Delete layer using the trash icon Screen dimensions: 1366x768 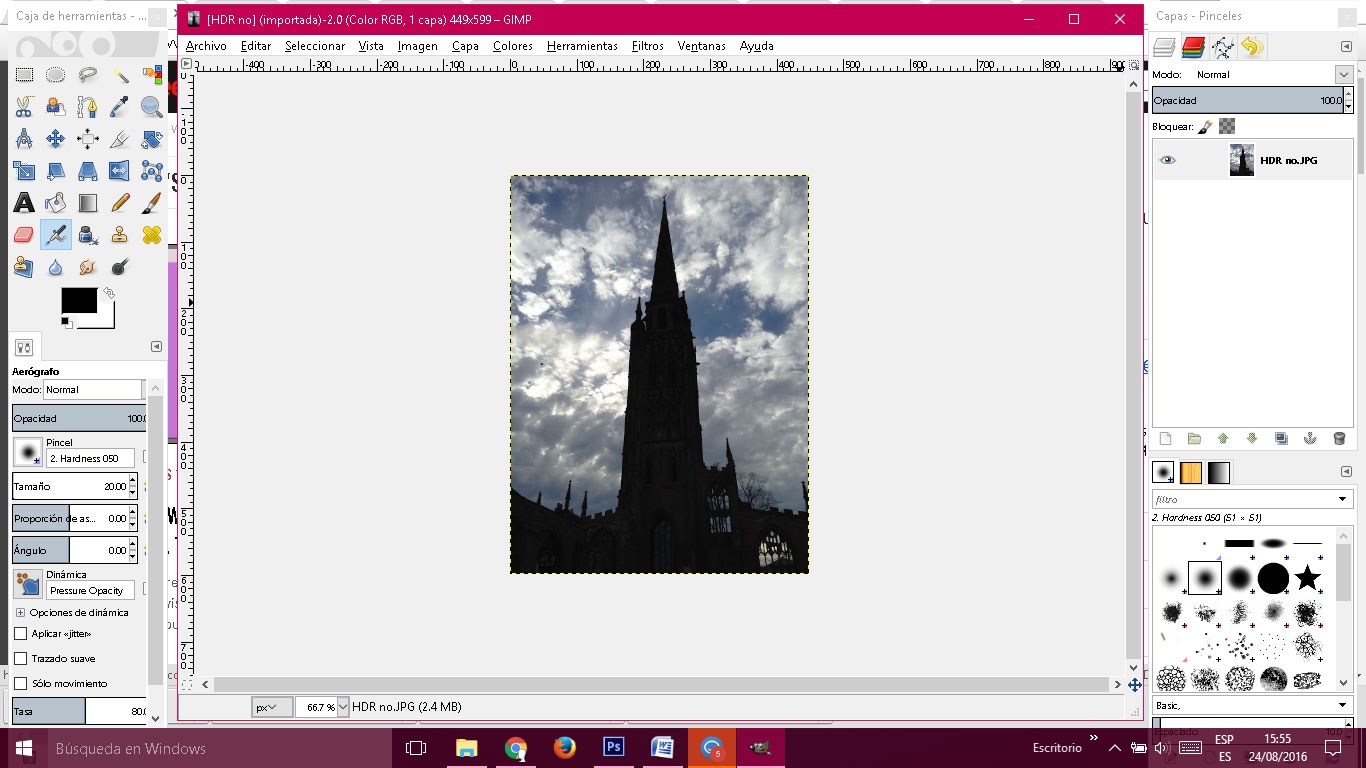[x=1339, y=439]
